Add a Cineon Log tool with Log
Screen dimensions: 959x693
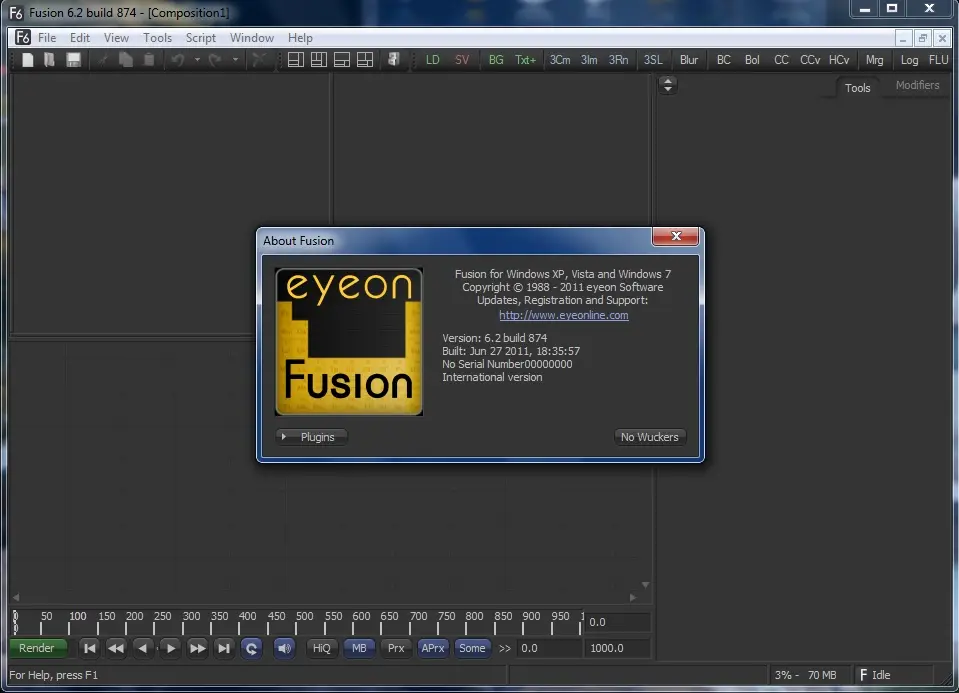(x=909, y=60)
